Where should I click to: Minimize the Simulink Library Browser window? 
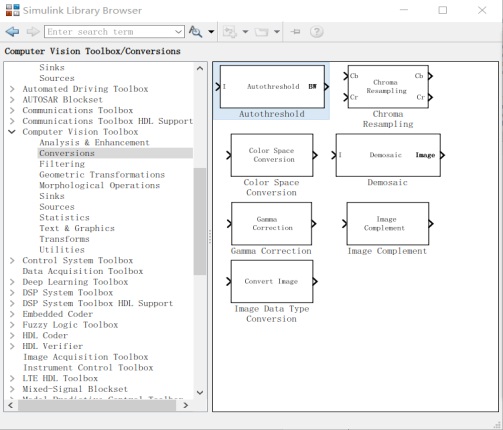click(404, 10)
